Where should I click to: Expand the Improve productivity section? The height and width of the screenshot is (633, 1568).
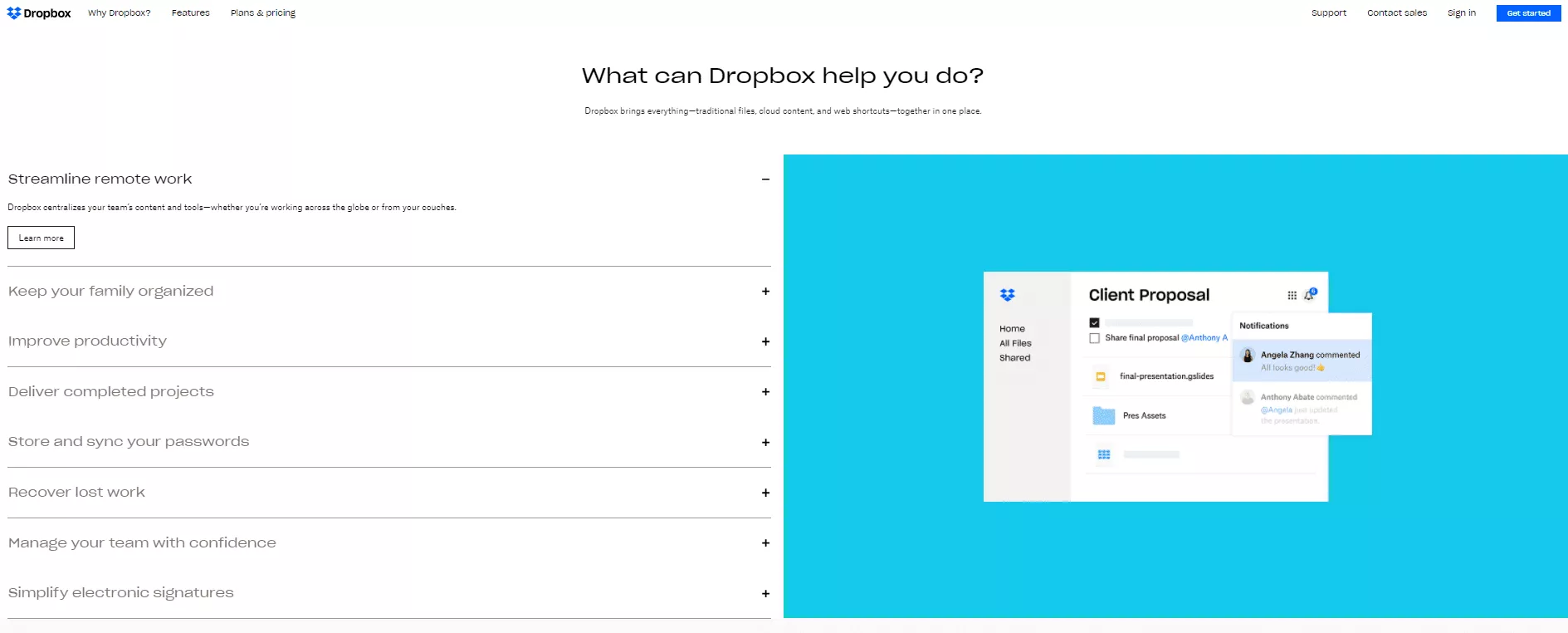pos(765,341)
